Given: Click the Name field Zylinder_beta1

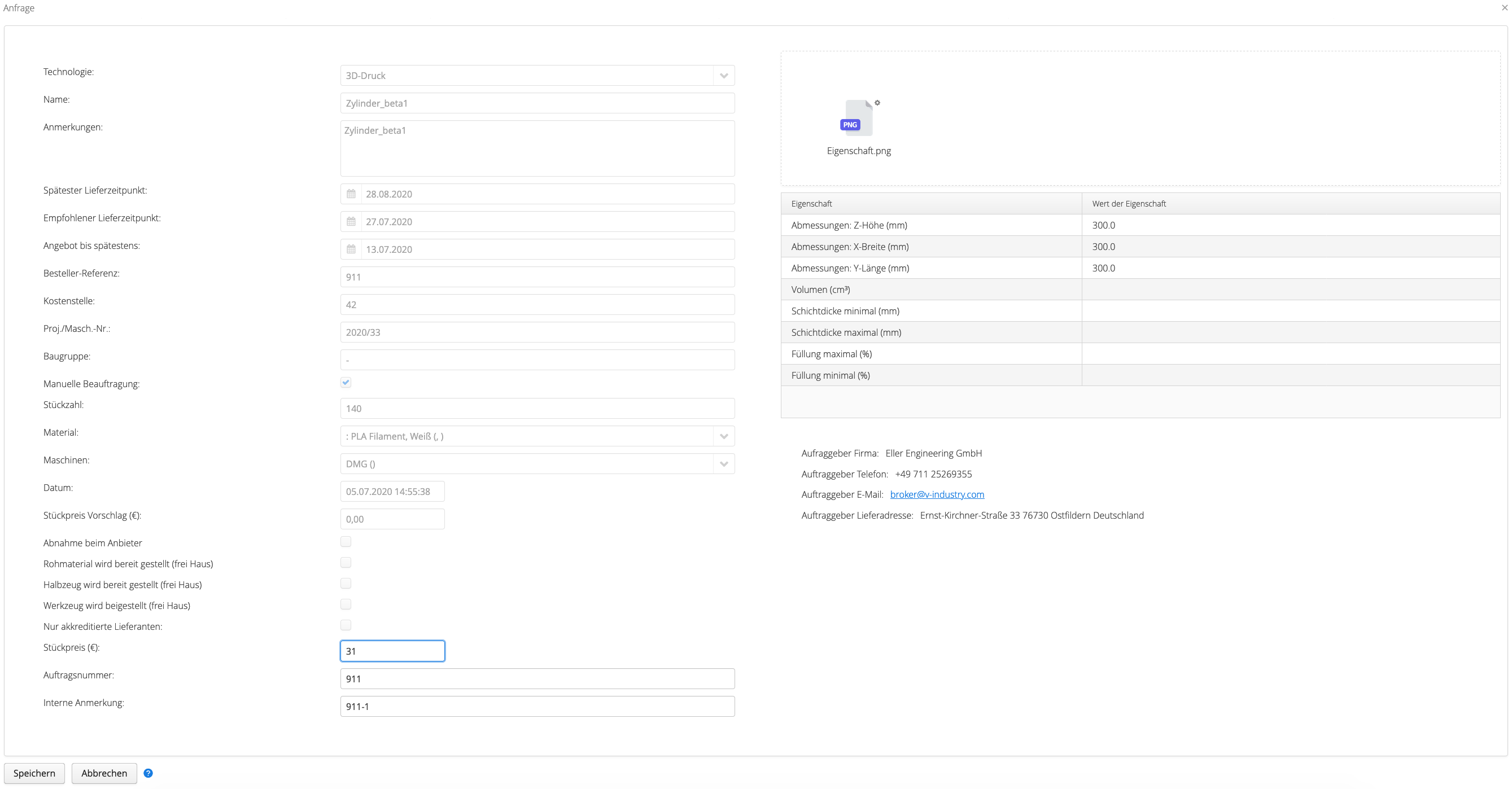Looking at the screenshot, I should pyautogui.click(x=537, y=103).
